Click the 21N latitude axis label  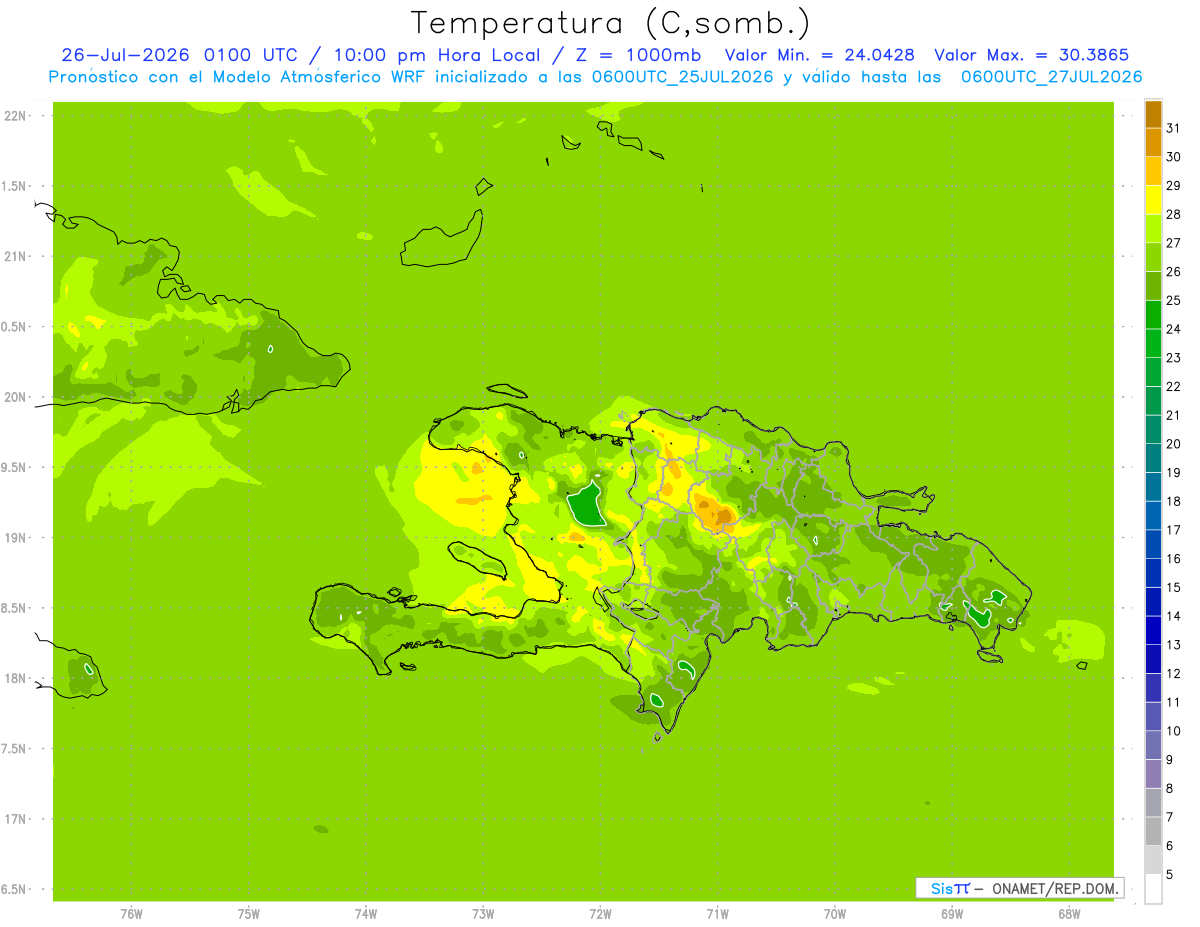[x=16, y=256]
